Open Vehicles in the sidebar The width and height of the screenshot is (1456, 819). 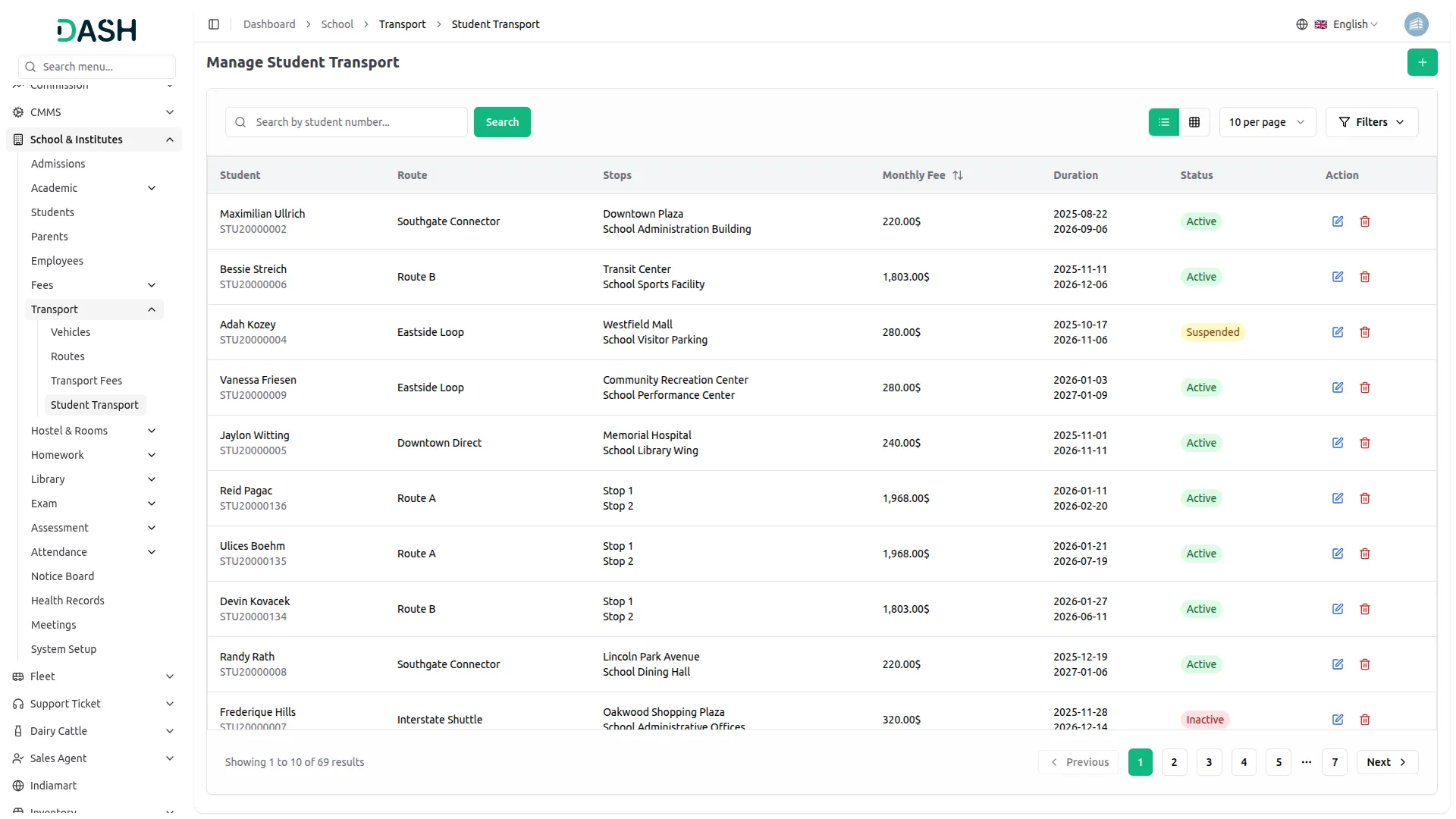pos(71,332)
